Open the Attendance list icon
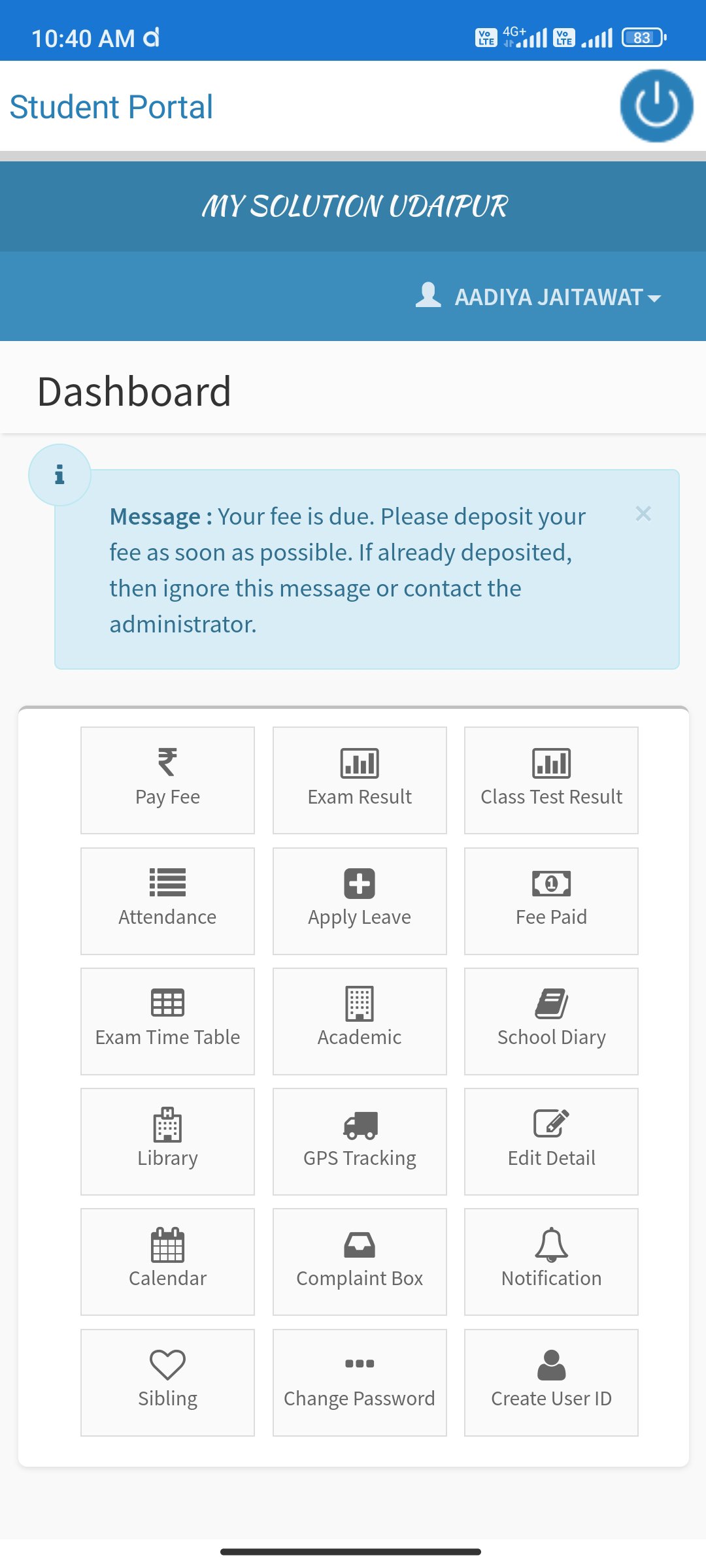Image resolution: width=706 pixels, height=1568 pixels. click(x=167, y=883)
